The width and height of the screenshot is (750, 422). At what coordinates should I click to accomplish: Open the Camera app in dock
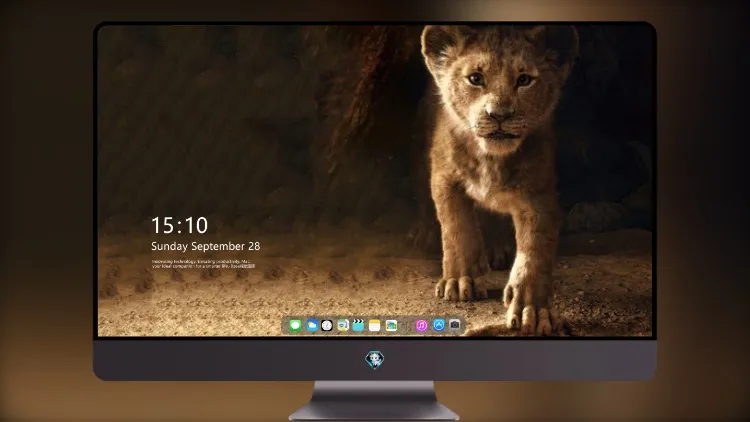point(455,325)
